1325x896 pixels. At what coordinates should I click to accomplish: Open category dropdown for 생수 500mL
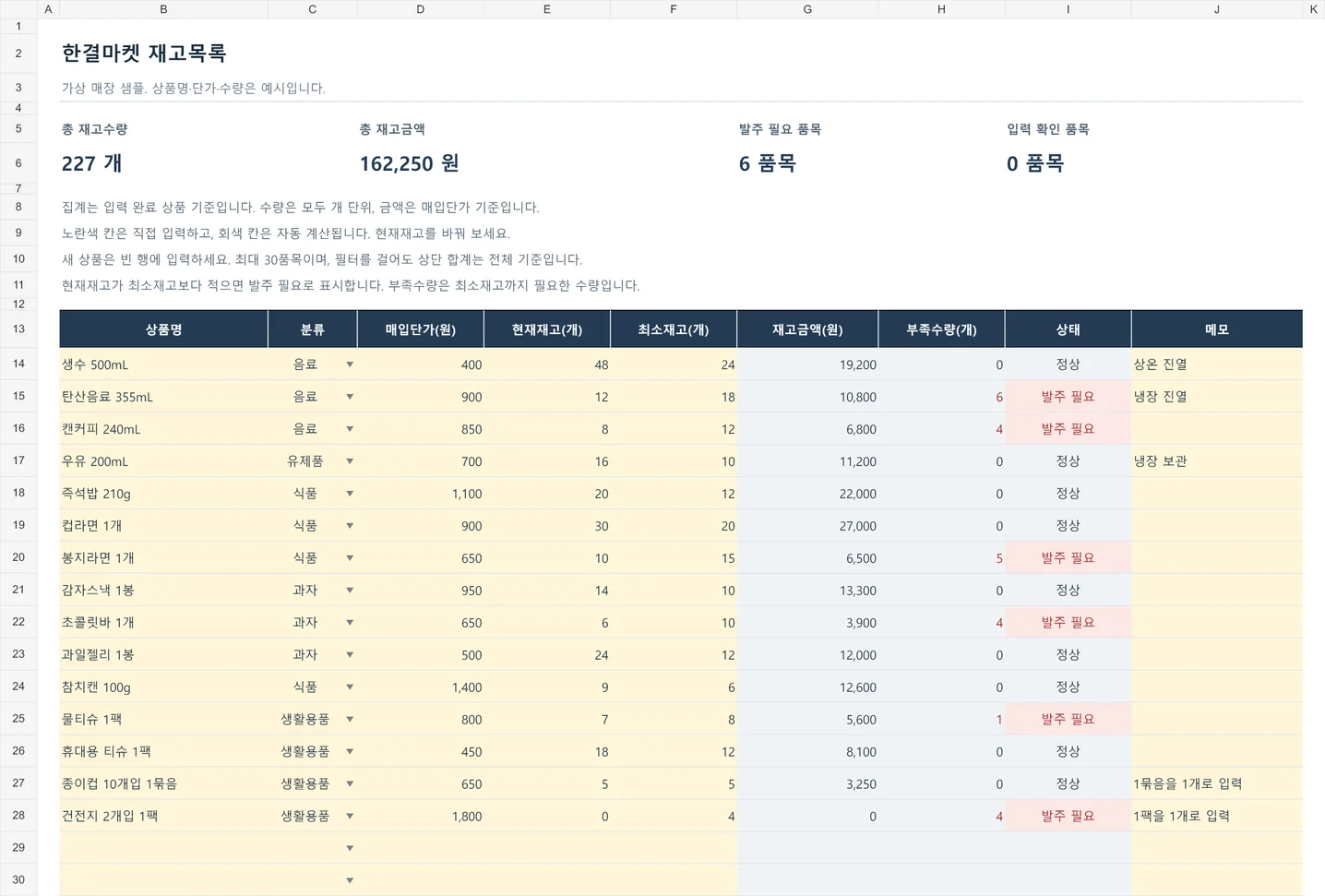click(x=350, y=364)
